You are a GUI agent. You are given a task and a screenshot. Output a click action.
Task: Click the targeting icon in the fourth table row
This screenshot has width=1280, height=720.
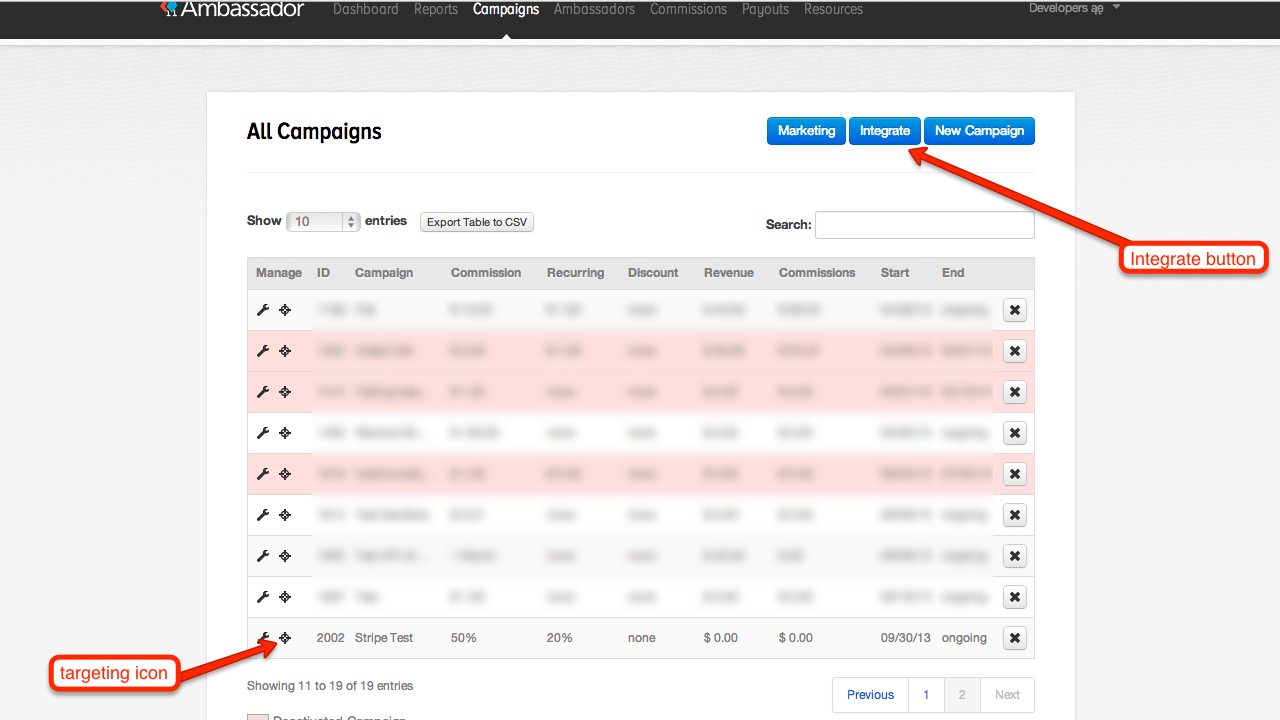point(285,433)
